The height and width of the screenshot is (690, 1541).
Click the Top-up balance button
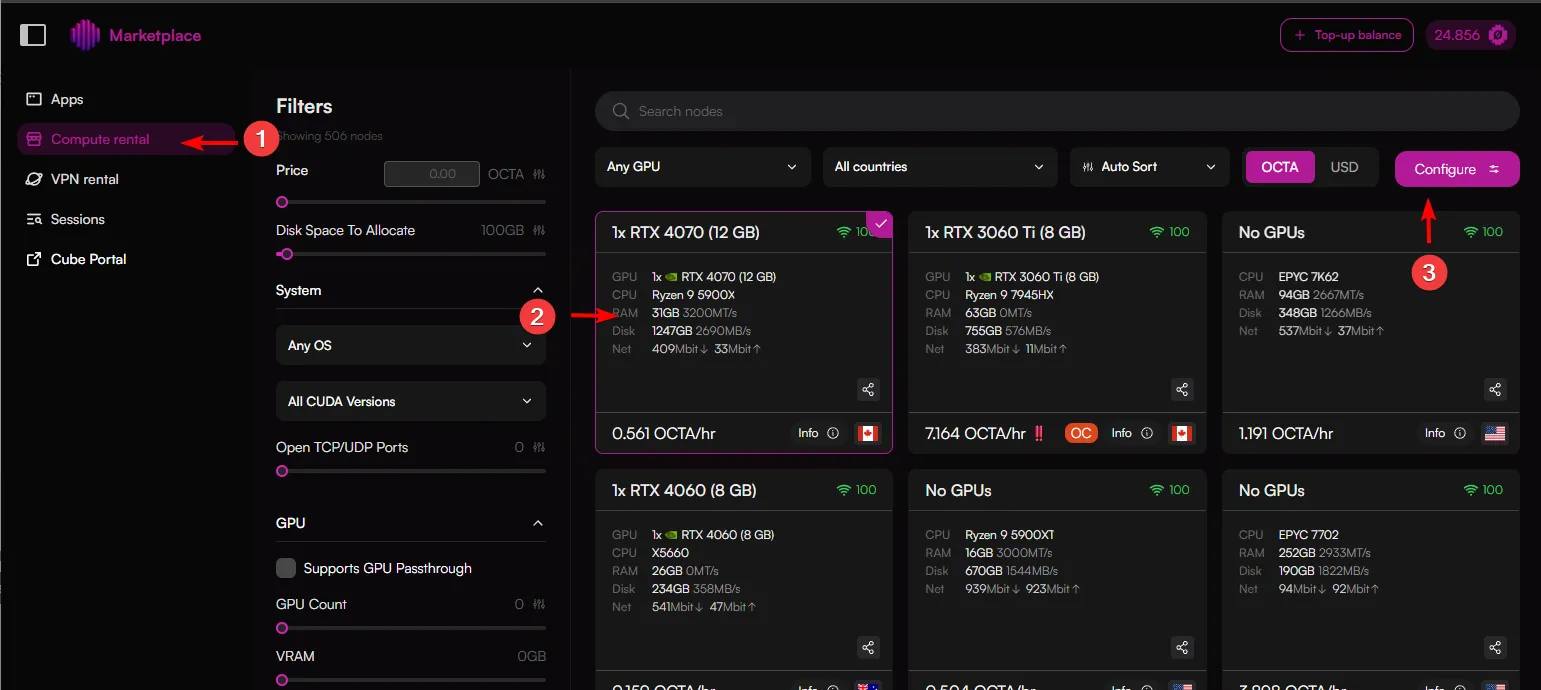[x=1347, y=35]
